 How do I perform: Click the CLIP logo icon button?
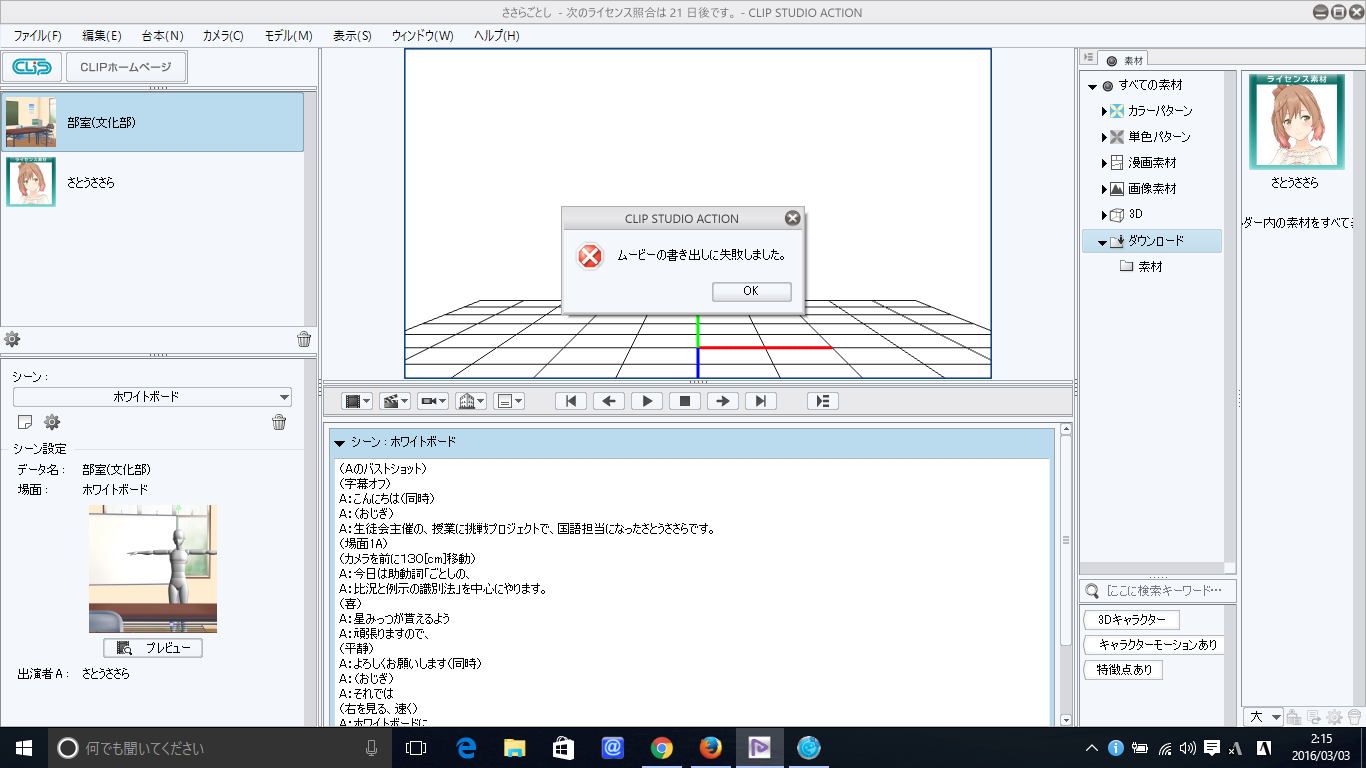click(32, 67)
